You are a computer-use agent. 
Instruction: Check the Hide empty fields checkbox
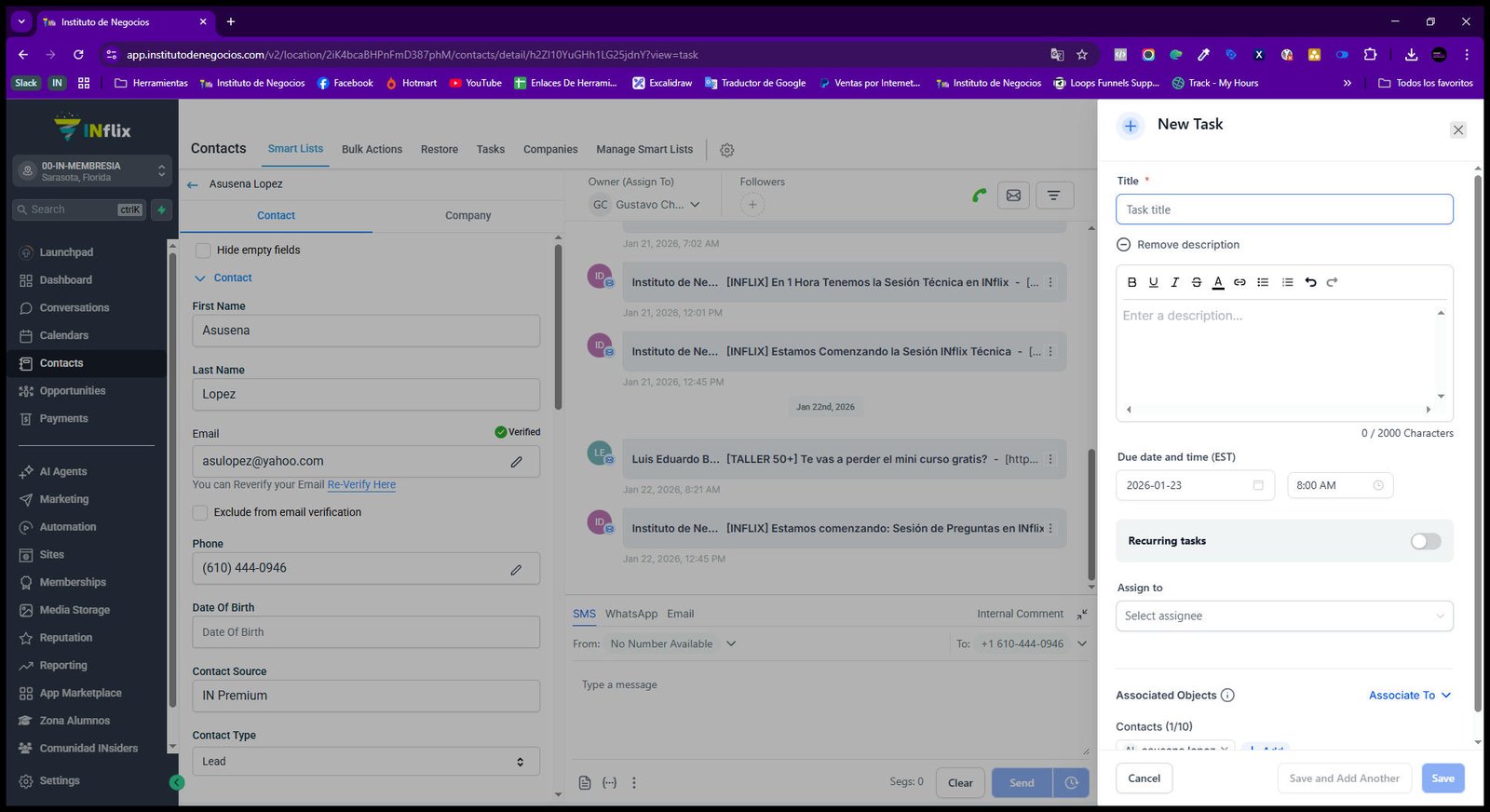202,250
